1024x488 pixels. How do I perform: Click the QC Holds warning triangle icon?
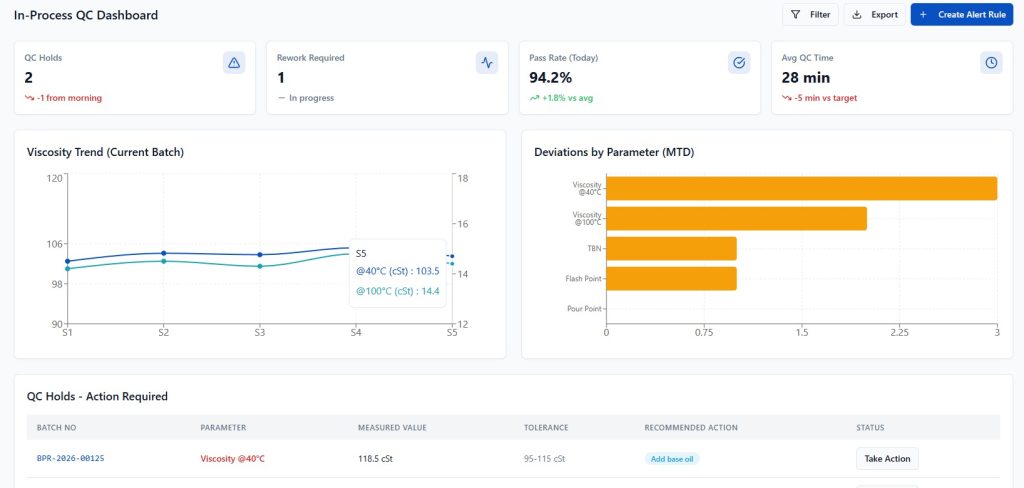click(234, 63)
